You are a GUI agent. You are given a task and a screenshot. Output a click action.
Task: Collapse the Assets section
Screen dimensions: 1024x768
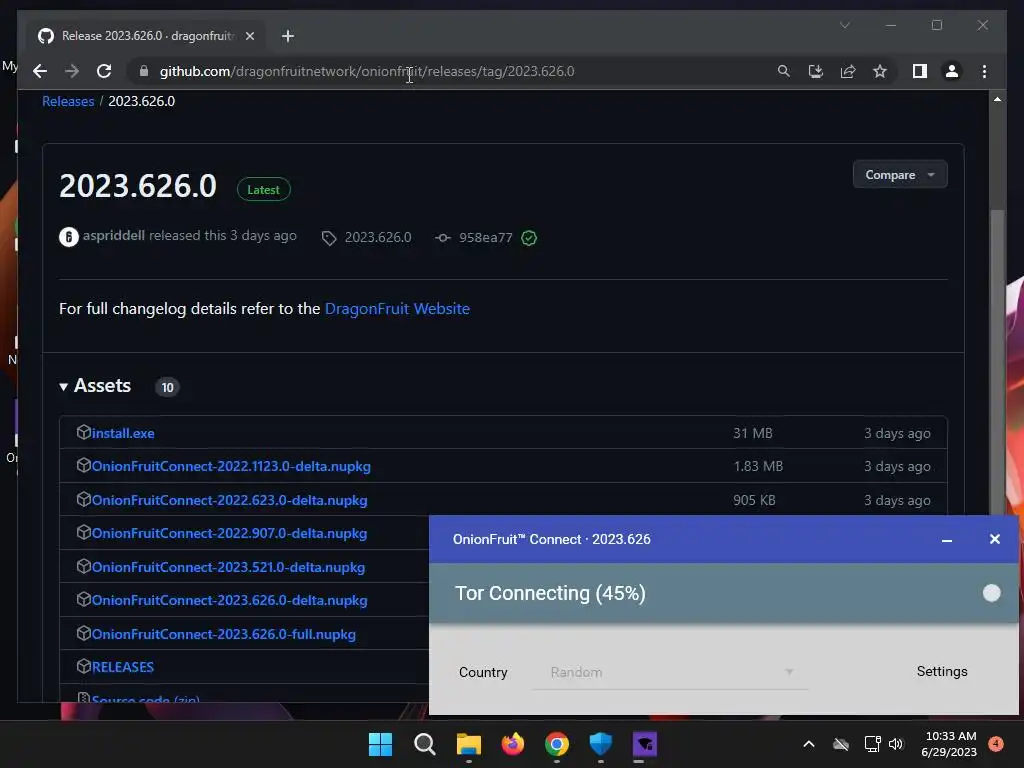click(x=95, y=386)
